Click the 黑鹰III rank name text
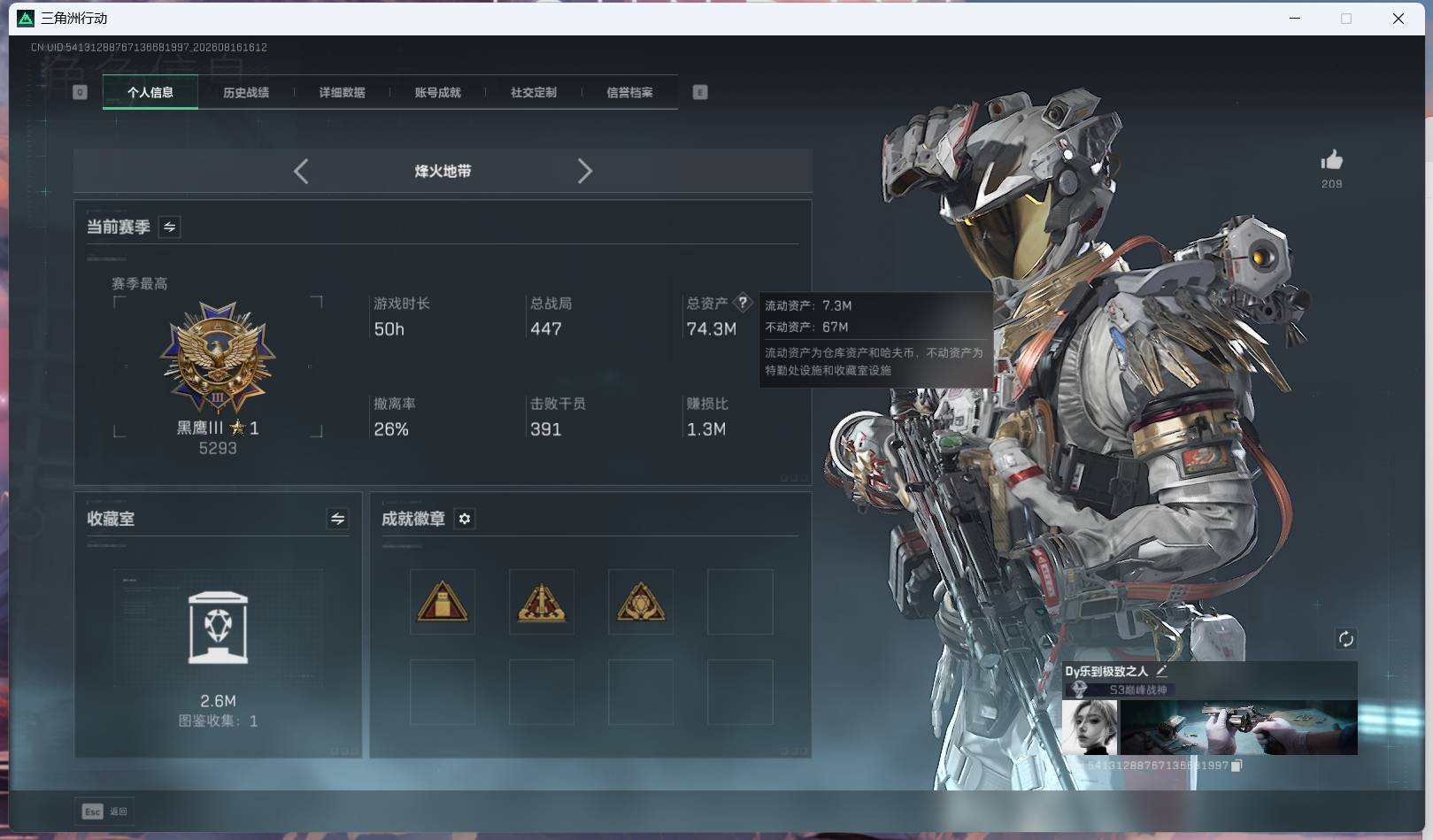The image size is (1433, 840). pyautogui.click(x=200, y=428)
